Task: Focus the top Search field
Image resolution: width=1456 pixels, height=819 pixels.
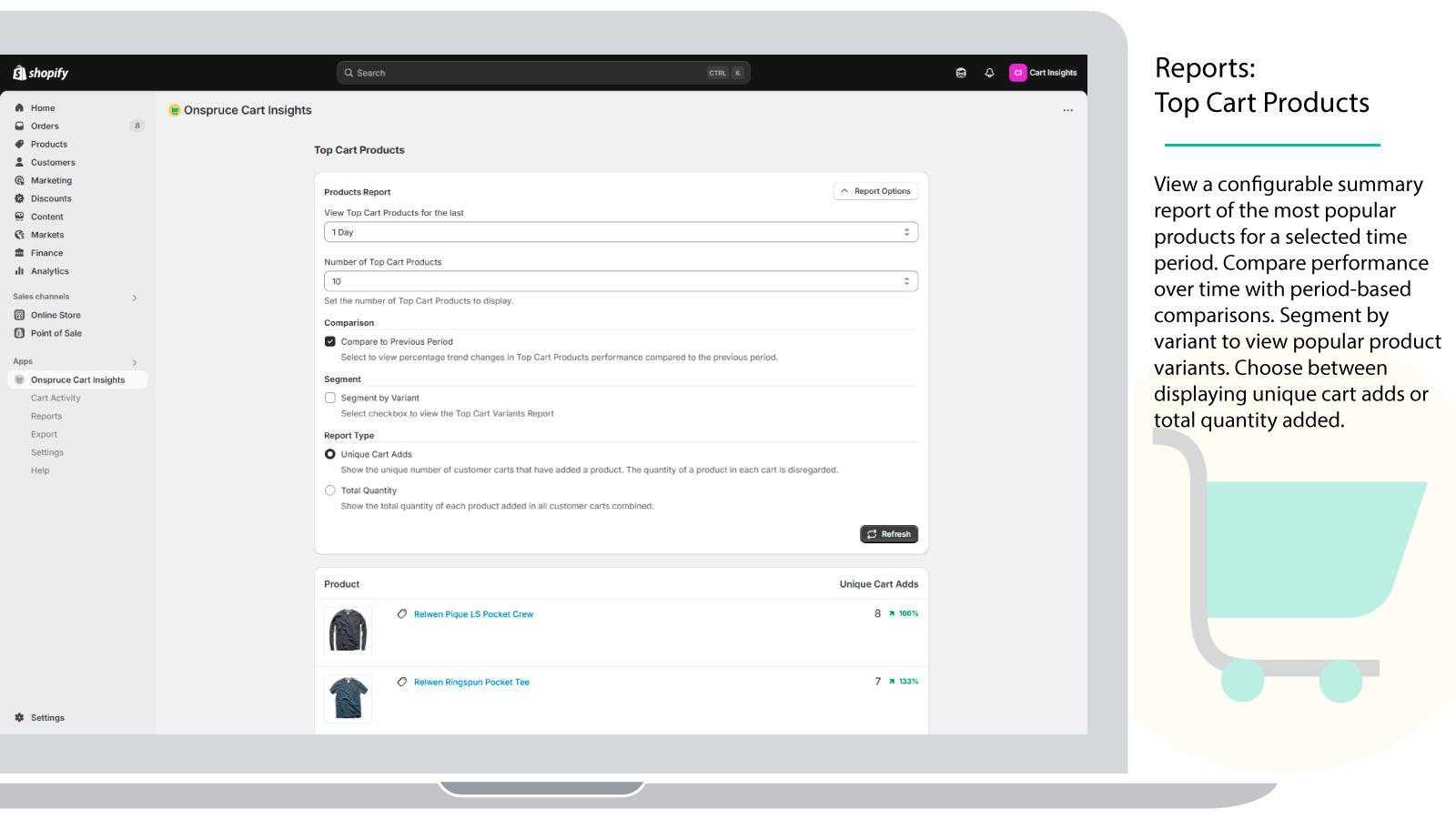Action: coord(528,73)
